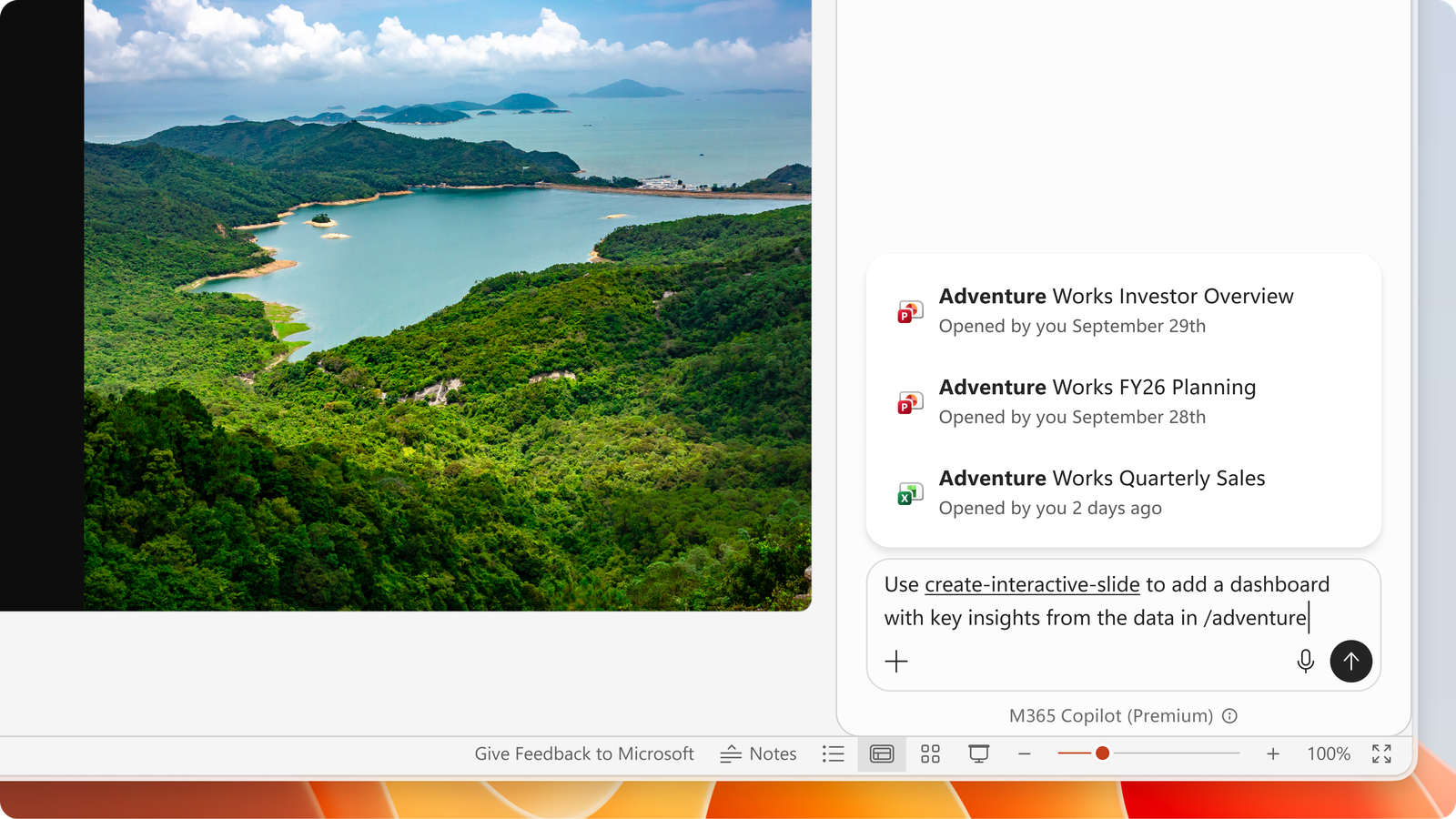Click the PowerPoint icon beside Investor Overview
The width and height of the screenshot is (1456, 819).
[910, 312]
